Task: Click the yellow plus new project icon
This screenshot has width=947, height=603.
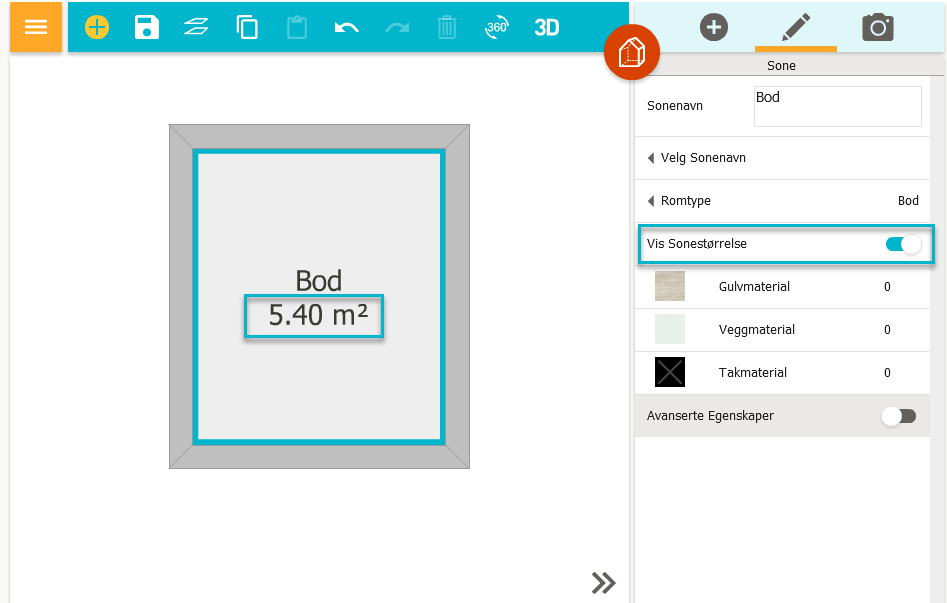Action: (x=97, y=27)
